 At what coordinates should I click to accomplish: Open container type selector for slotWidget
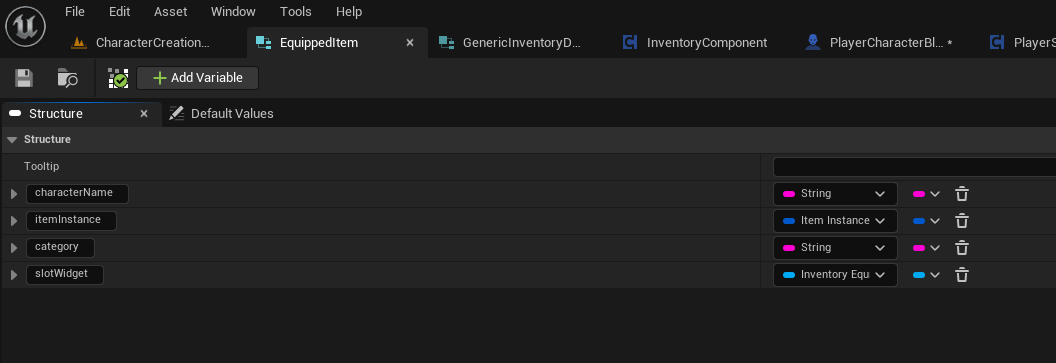pyautogui.click(x=926, y=275)
